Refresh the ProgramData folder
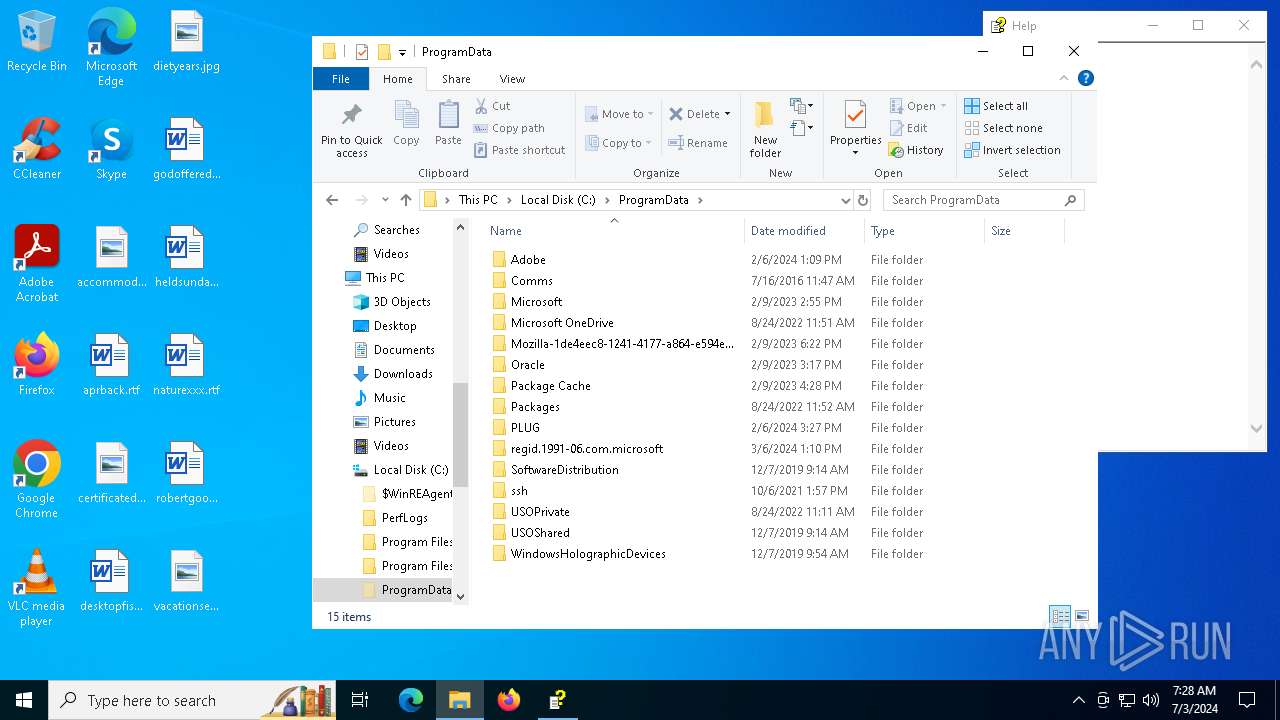The width and height of the screenshot is (1280, 720). point(863,200)
